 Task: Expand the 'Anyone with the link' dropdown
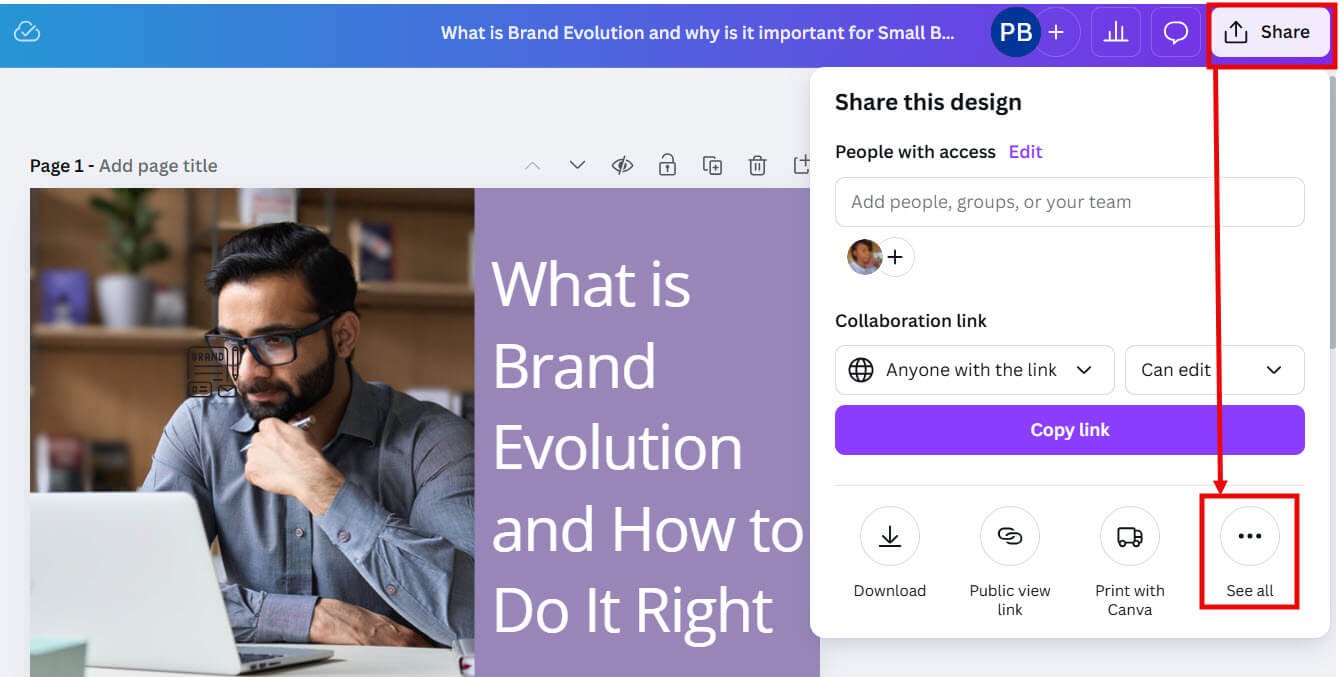click(974, 370)
